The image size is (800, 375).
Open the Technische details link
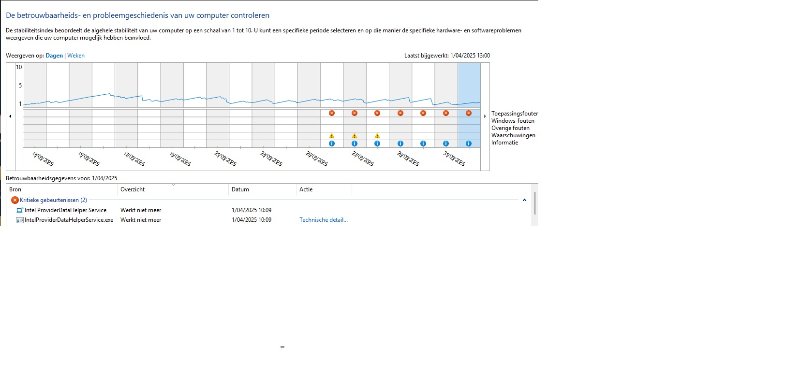pyautogui.click(x=323, y=220)
